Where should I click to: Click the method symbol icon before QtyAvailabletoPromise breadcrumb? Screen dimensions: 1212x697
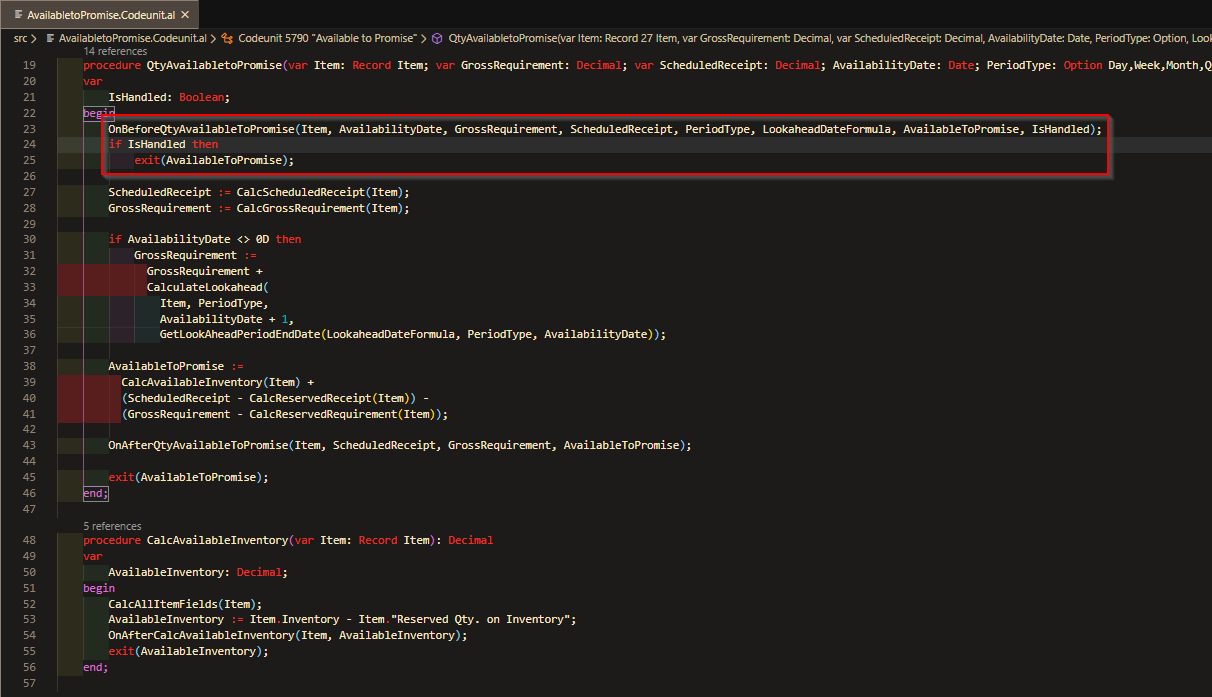click(436, 37)
